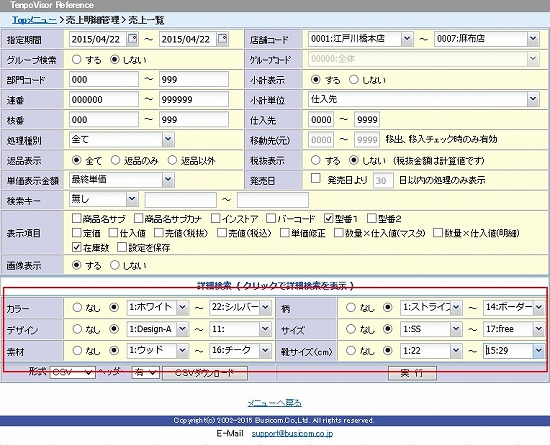Open the end date calendar picker icon
This screenshot has width=550, height=445.
(x=222, y=39)
